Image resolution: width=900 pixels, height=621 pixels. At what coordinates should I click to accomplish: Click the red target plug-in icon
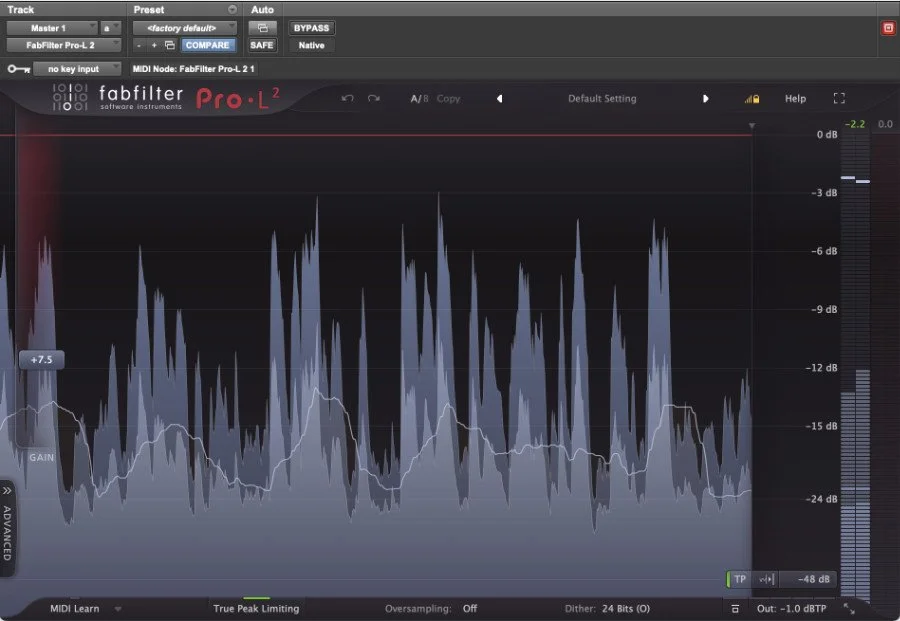coord(888,28)
